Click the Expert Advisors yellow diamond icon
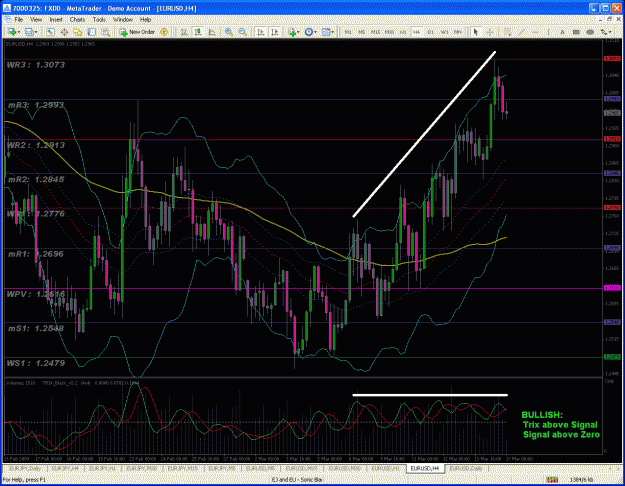The image size is (625, 486). [164, 32]
